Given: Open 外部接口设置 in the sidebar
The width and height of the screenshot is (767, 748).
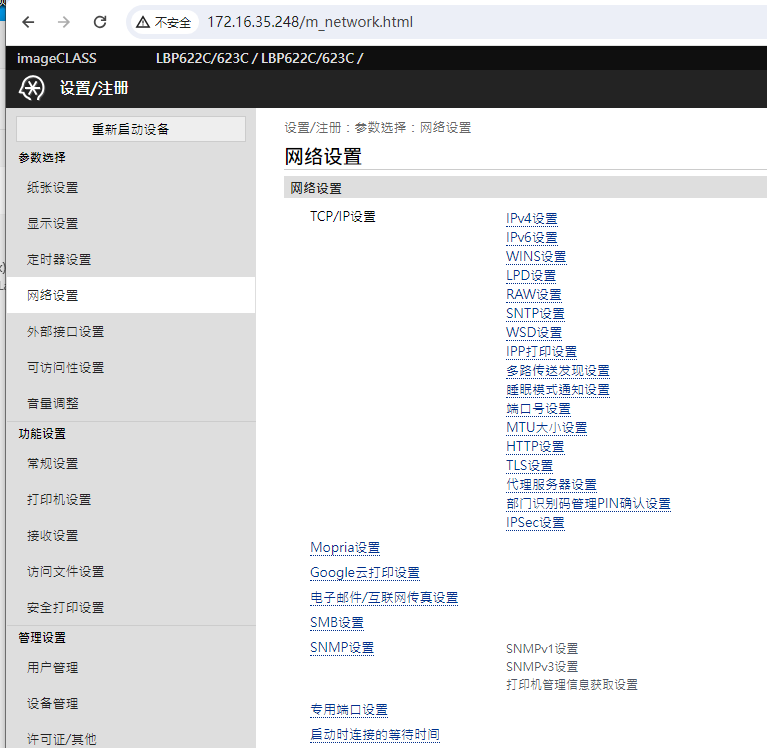Looking at the screenshot, I should 66,332.
